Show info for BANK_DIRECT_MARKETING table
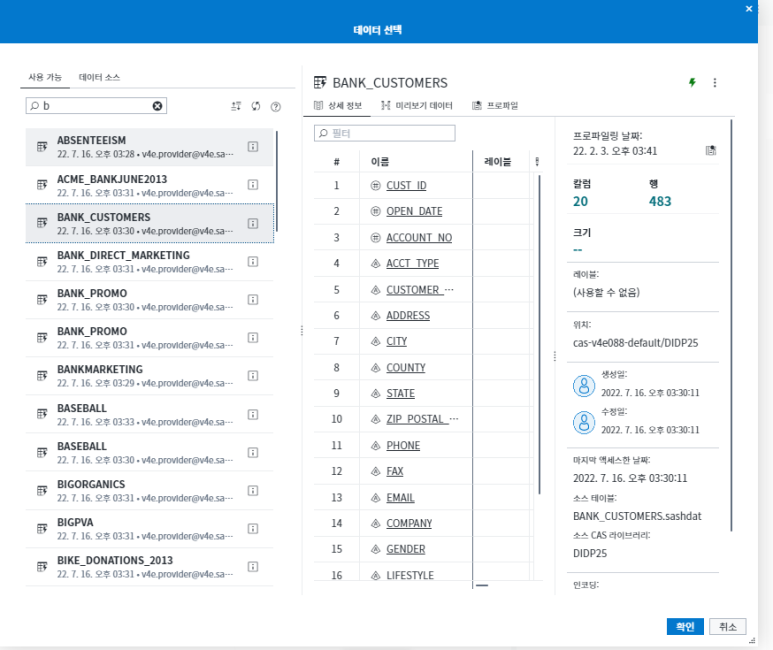Image resolution: width=773 pixels, height=650 pixels. point(253,261)
